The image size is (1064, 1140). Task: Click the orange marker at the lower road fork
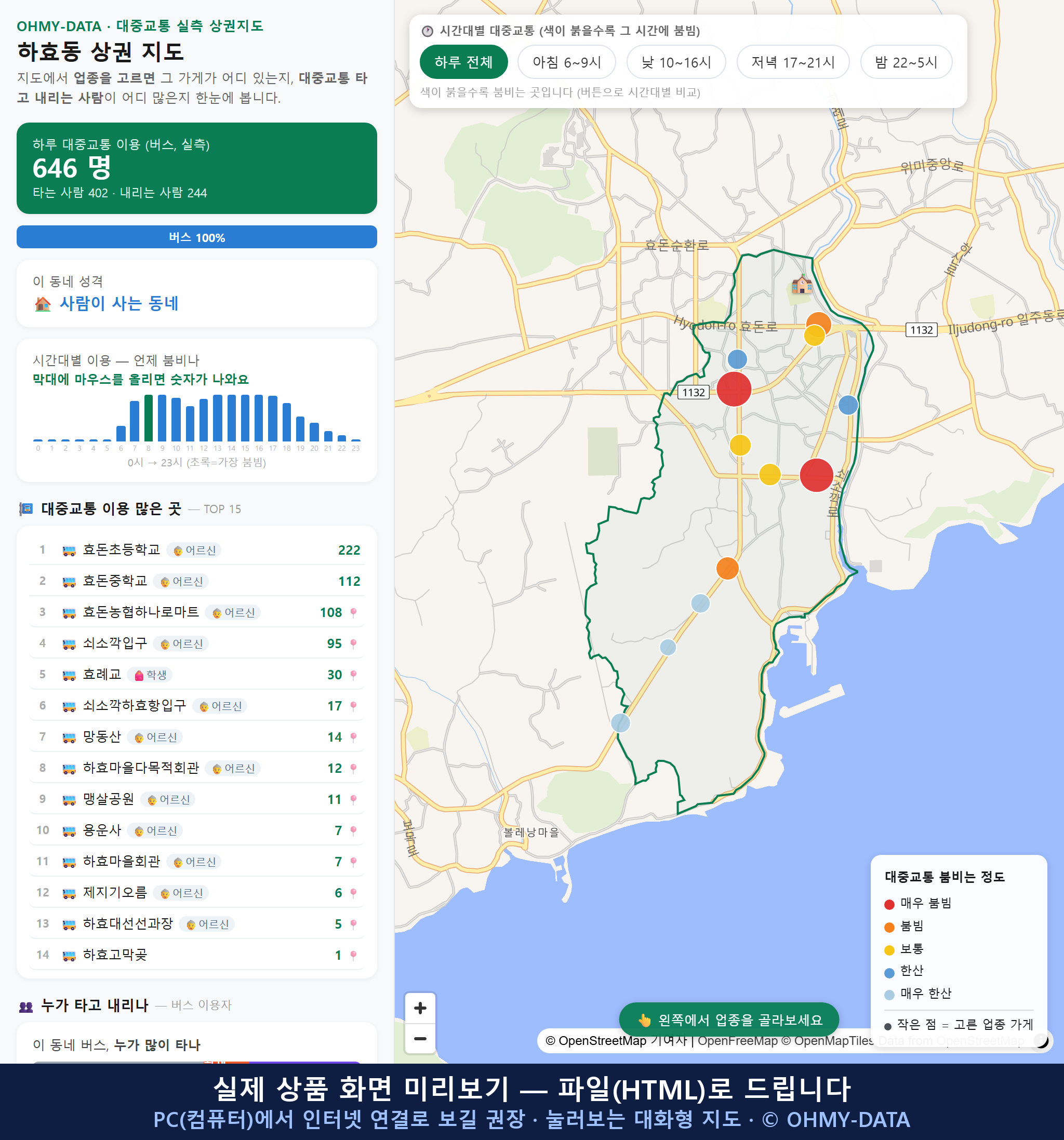tap(727, 568)
